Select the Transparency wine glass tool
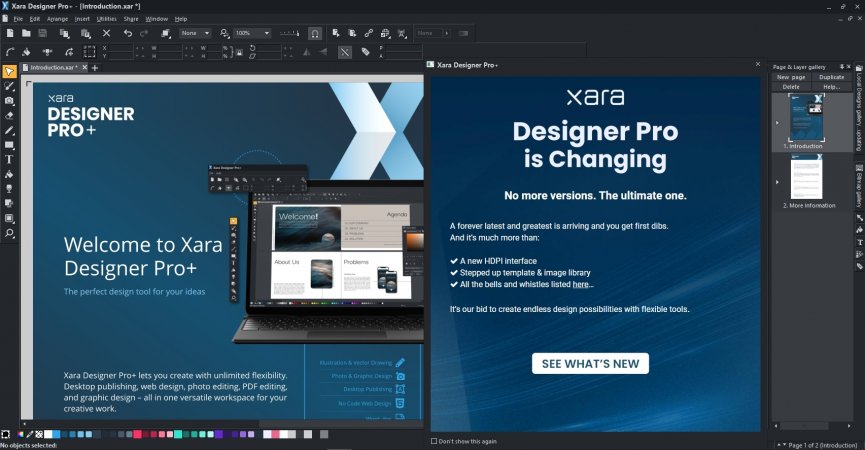 point(9,189)
